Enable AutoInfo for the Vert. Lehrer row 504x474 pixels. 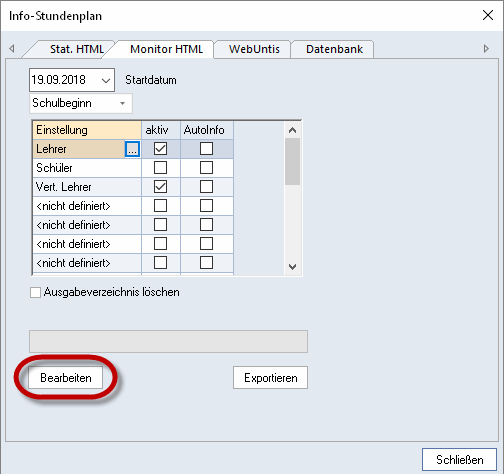click(206, 187)
